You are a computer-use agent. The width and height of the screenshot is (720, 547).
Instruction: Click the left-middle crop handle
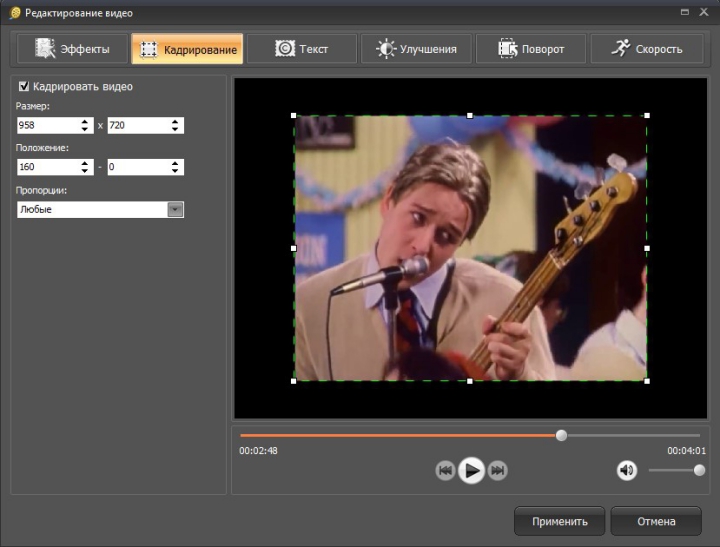(x=293, y=248)
